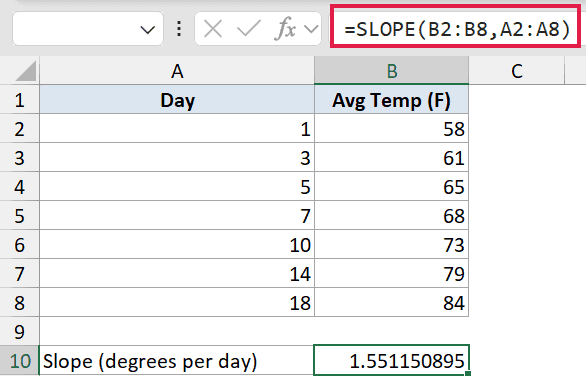The image size is (586, 376).
Task: Confirm entry with the checkmark icon
Action: point(249,29)
